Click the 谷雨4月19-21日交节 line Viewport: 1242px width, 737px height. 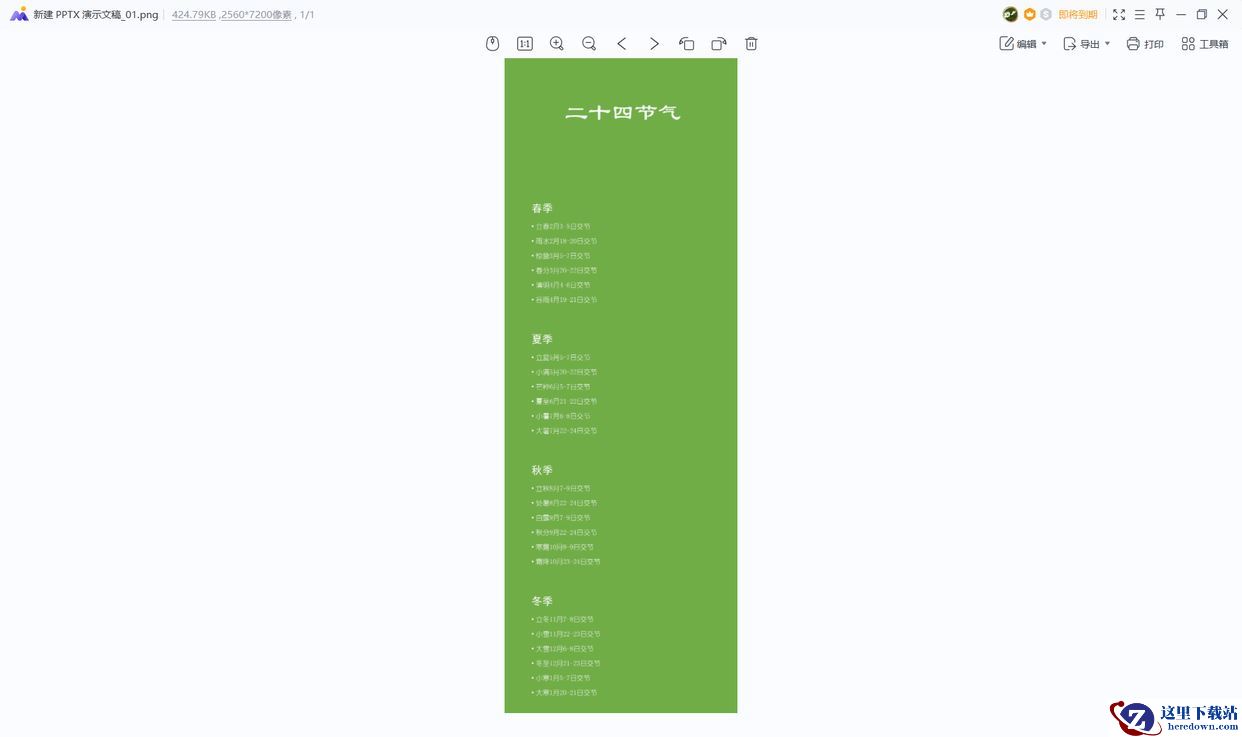click(564, 300)
